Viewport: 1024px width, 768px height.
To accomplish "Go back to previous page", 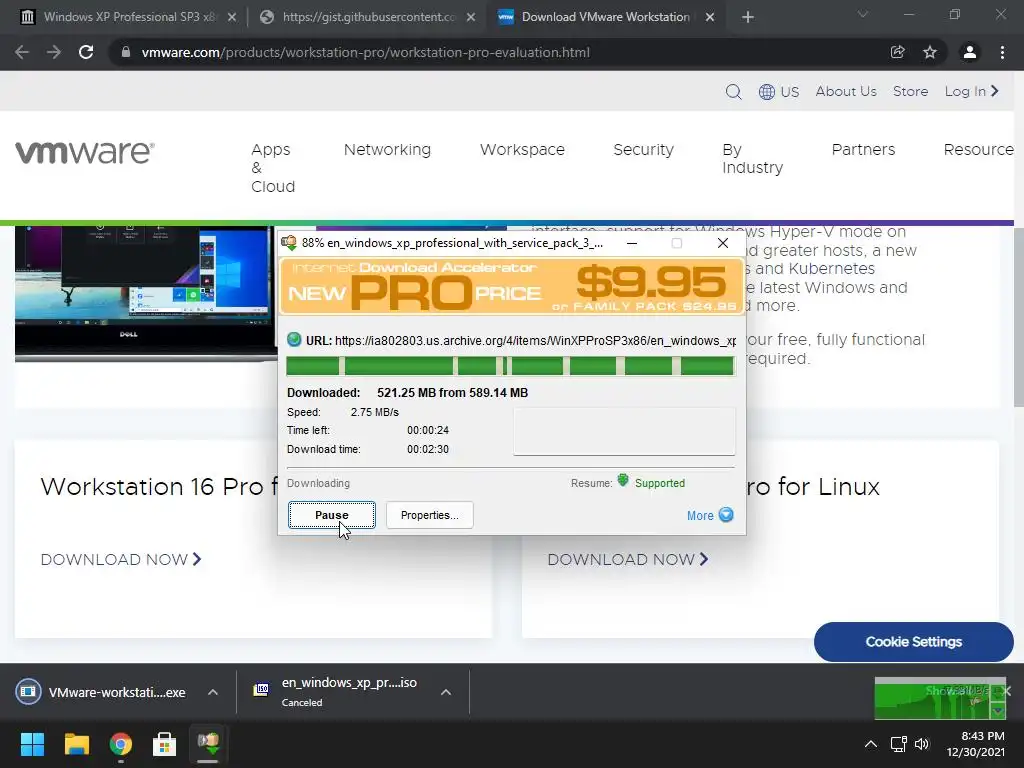I will [22, 52].
